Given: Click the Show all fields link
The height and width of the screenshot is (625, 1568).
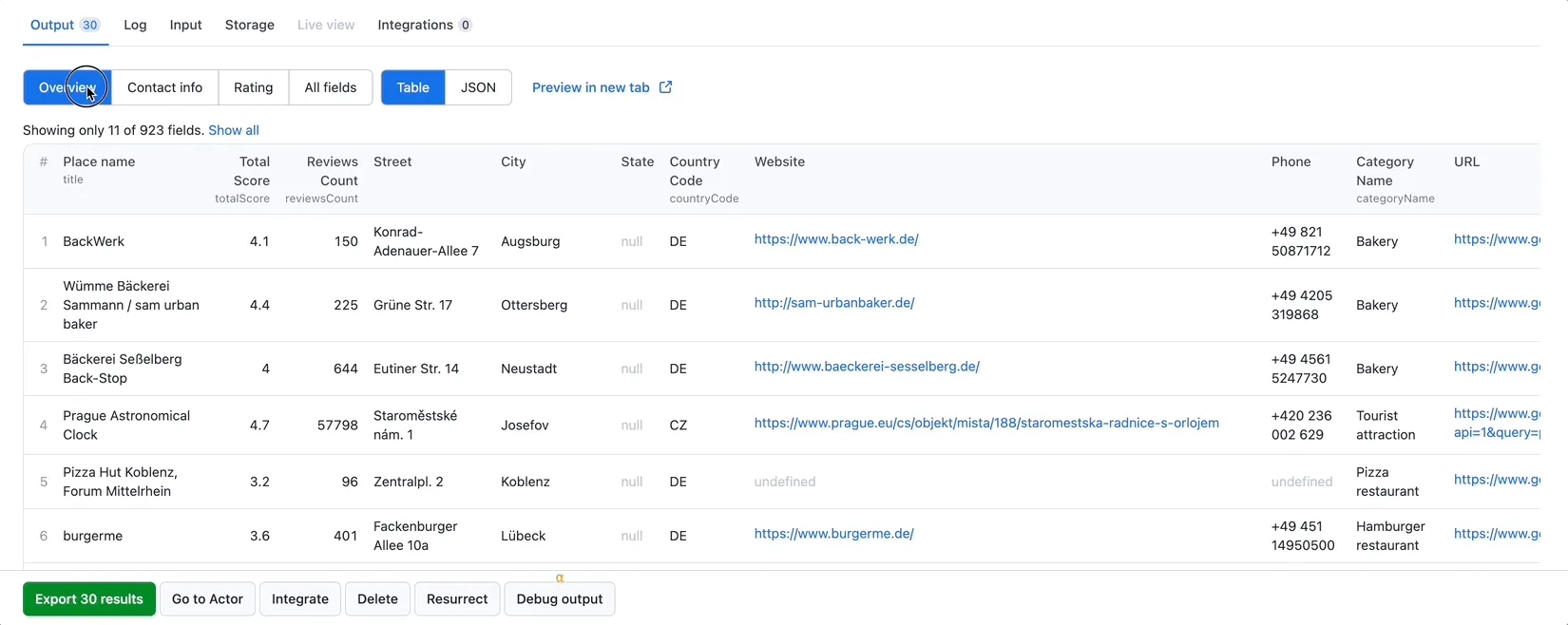Looking at the screenshot, I should coord(234,130).
